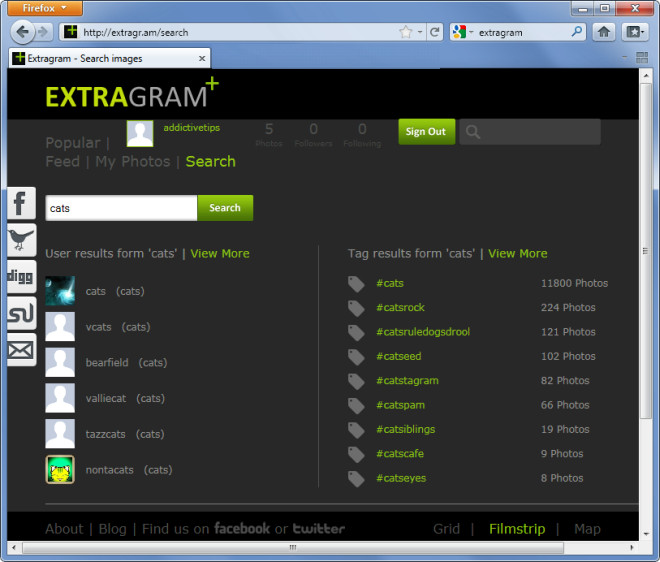The width and height of the screenshot is (660, 562).
Task: Click the scroll down arrow of the vertical scrollbar
Action: click(646, 534)
